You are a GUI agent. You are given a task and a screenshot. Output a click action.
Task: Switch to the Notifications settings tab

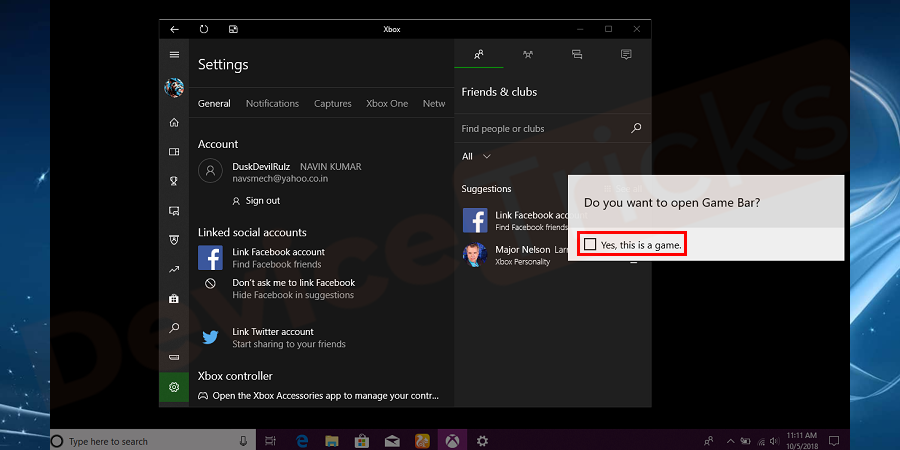click(x=272, y=103)
